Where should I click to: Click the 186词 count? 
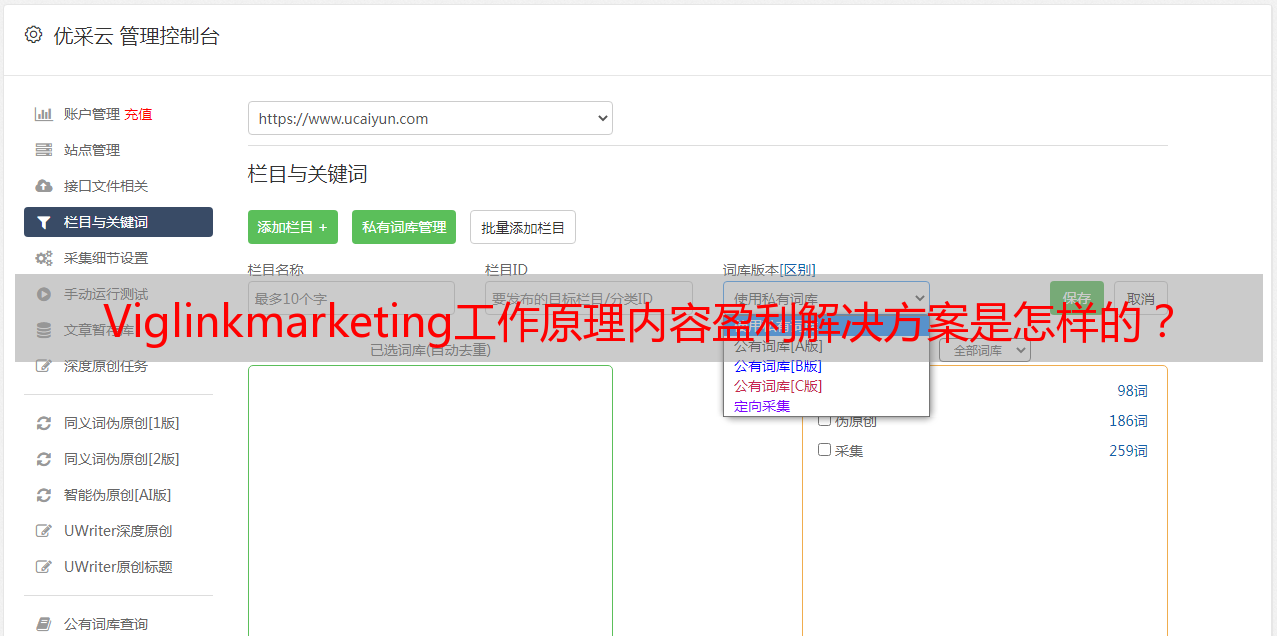coord(1128,421)
